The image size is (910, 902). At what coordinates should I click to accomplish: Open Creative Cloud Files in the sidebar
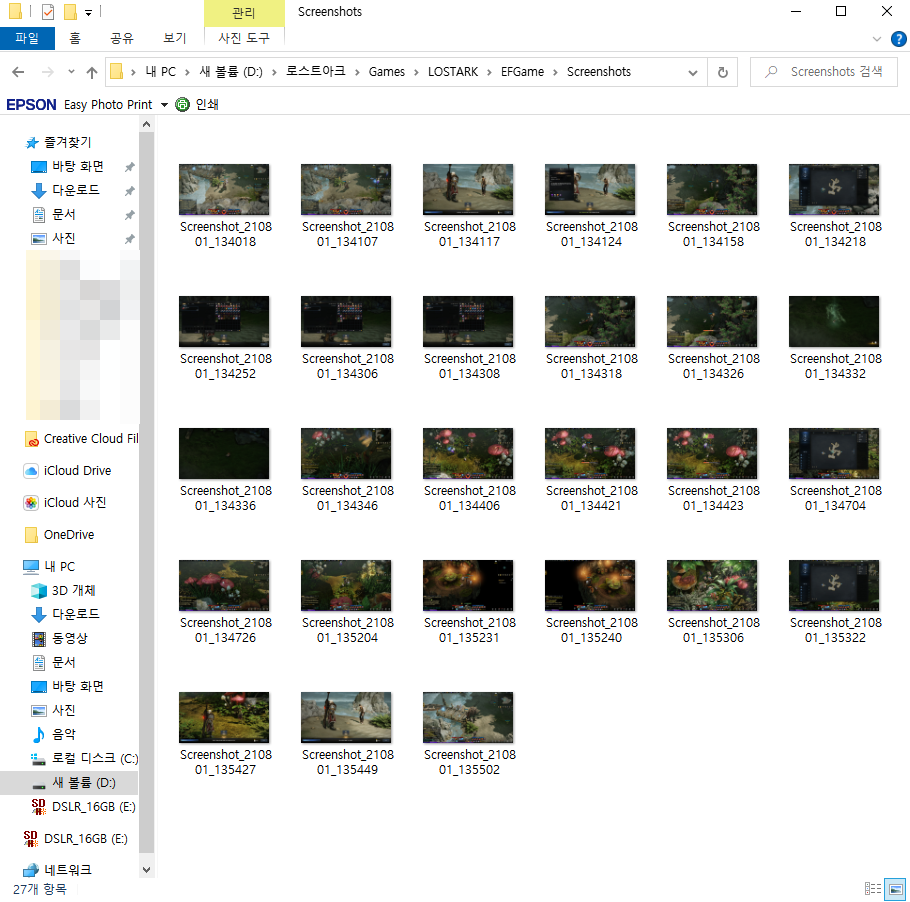(81, 439)
